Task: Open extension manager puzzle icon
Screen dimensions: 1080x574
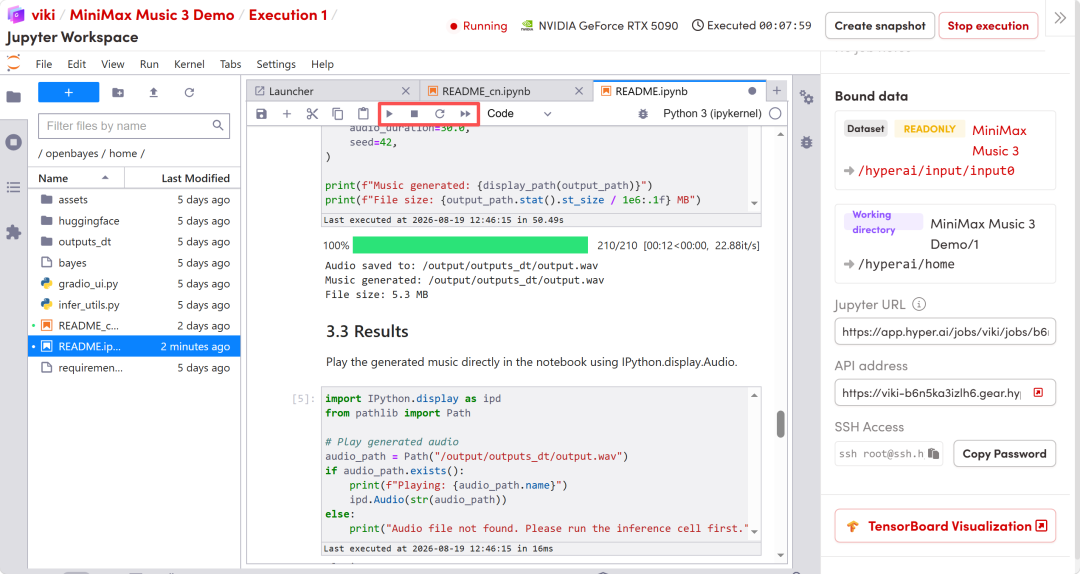Action: [x=14, y=233]
